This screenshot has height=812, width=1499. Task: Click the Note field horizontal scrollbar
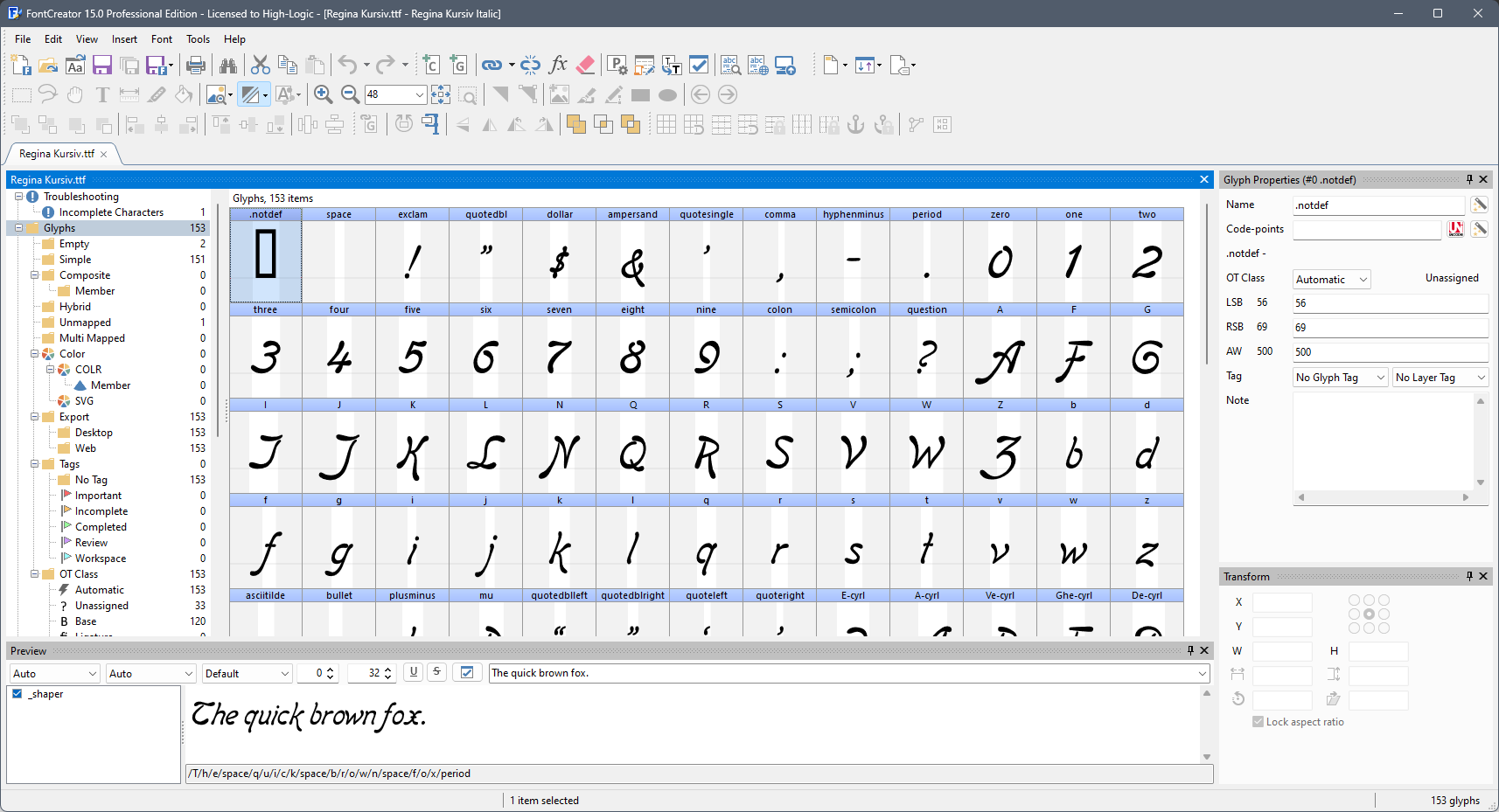[x=1383, y=496]
